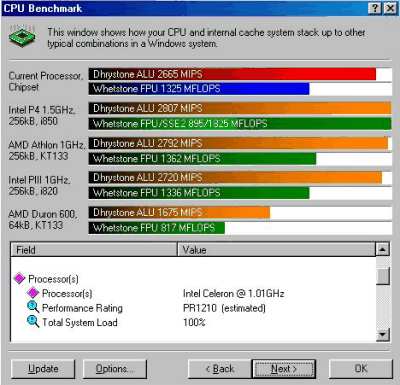Go to previous page with Back button
The width and height of the screenshot is (400, 385).
pos(220,369)
